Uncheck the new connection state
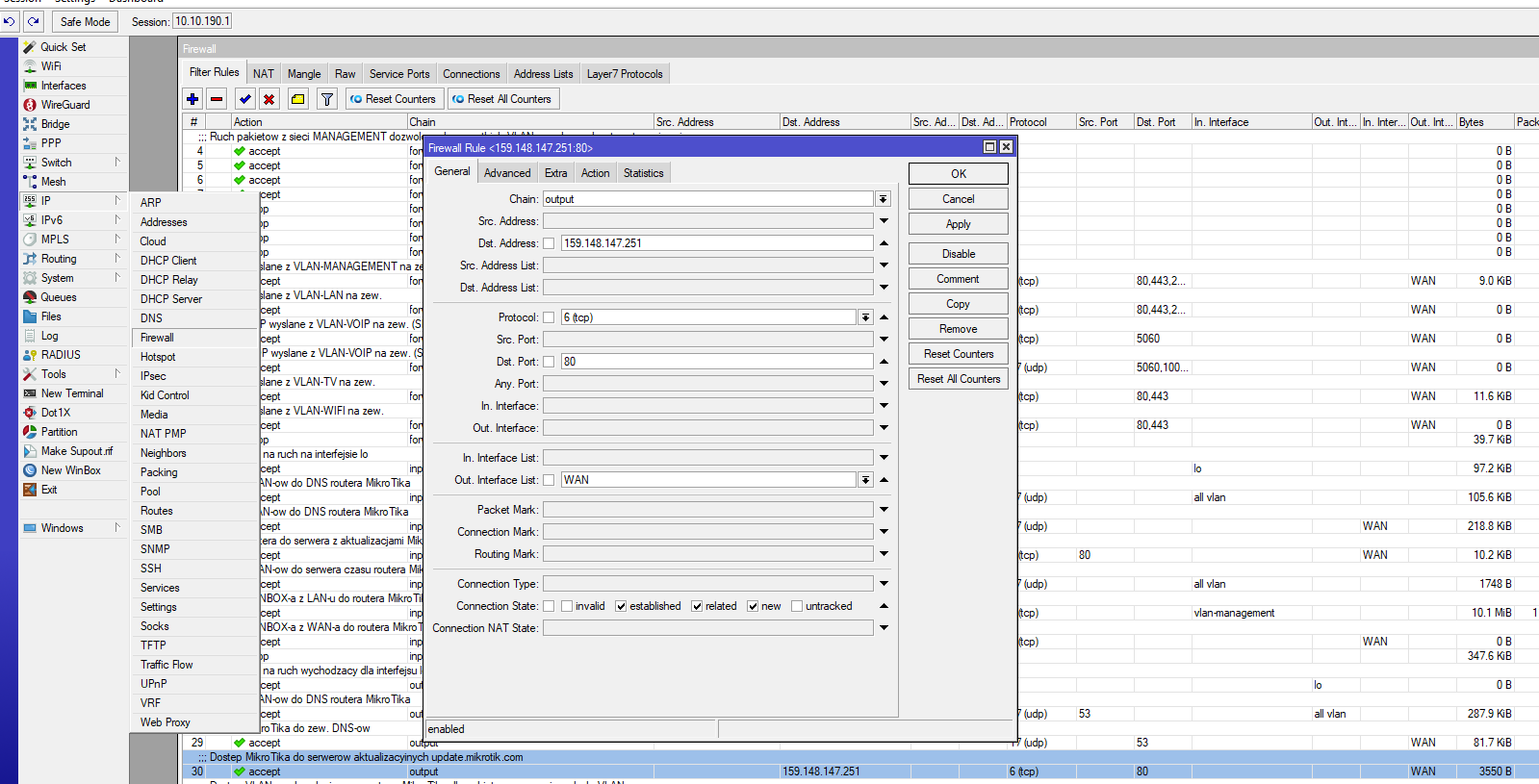 pyautogui.click(x=753, y=606)
